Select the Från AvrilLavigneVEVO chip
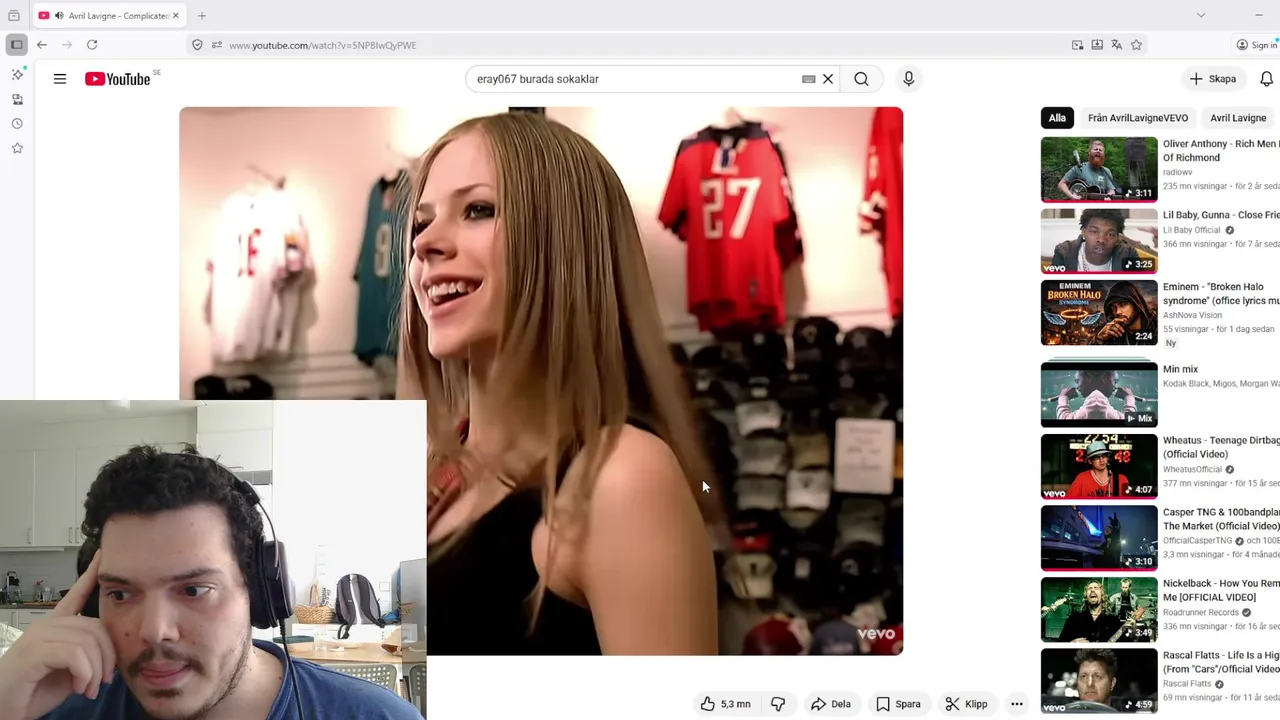This screenshot has width=1280, height=720. pyautogui.click(x=1138, y=118)
